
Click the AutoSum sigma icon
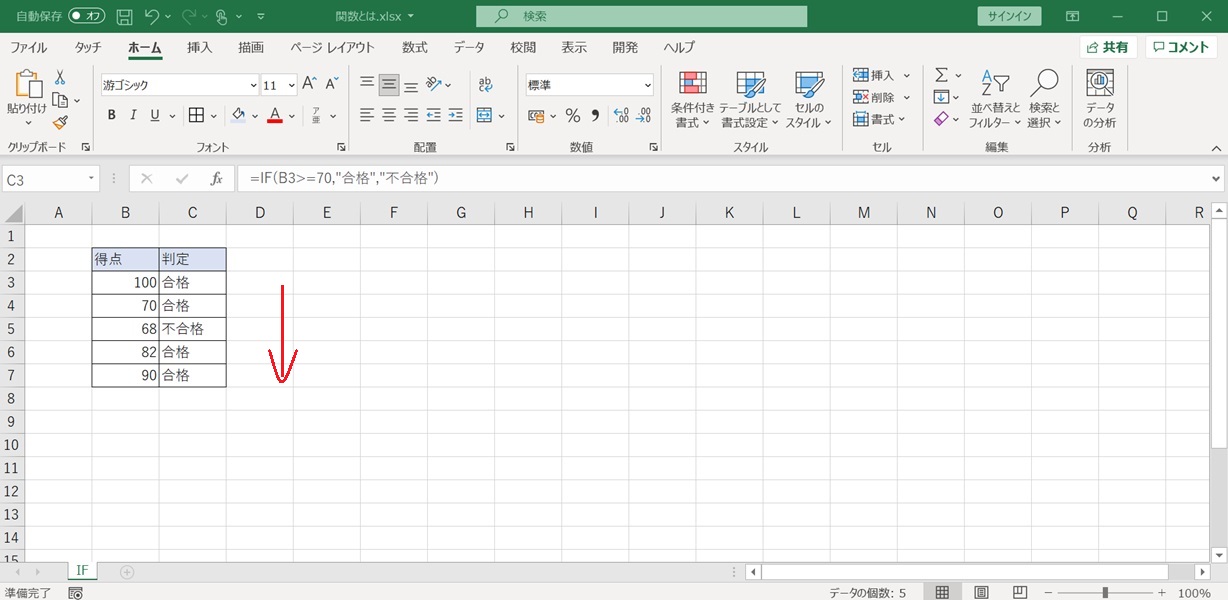pos(941,75)
